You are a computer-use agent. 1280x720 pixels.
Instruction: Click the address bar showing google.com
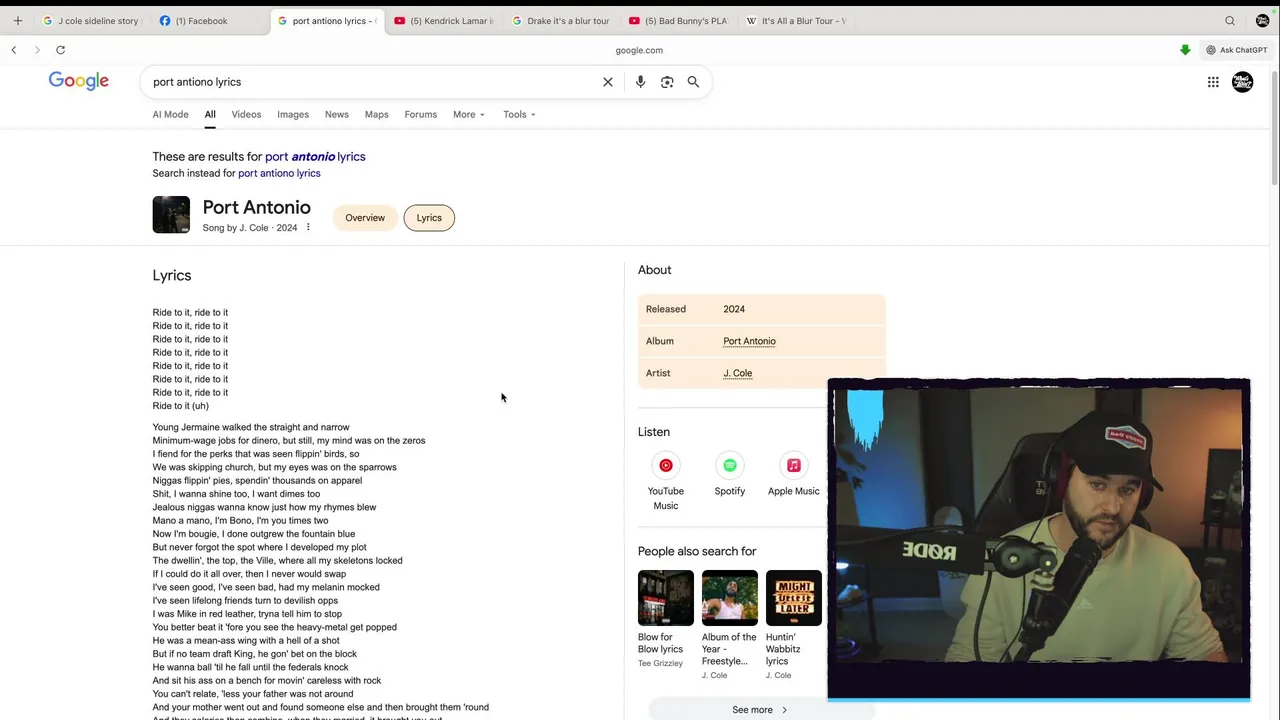[x=639, y=50]
